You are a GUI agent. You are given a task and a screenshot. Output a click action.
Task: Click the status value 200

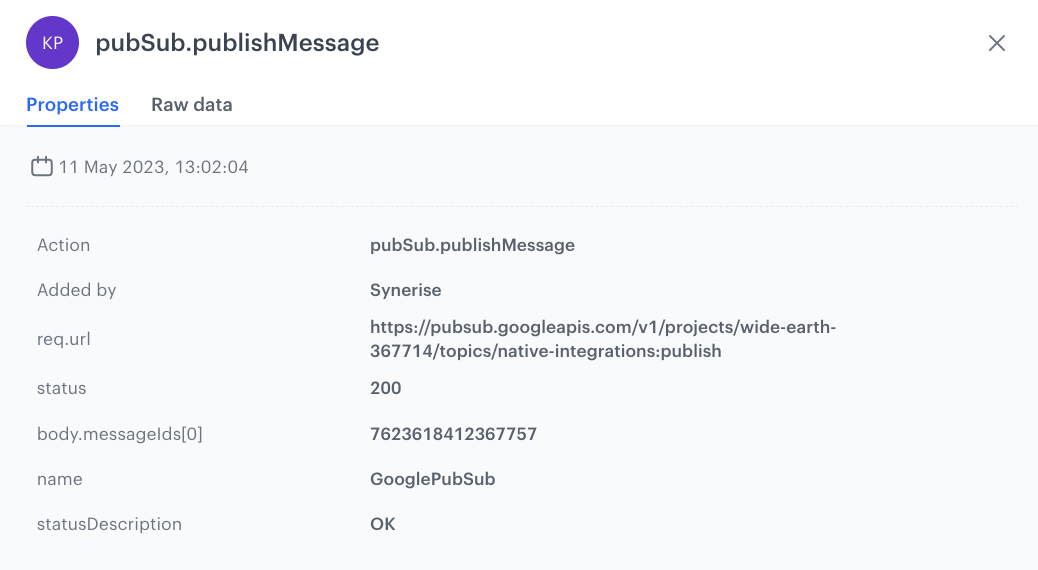pyautogui.click(x=385, y=388)
